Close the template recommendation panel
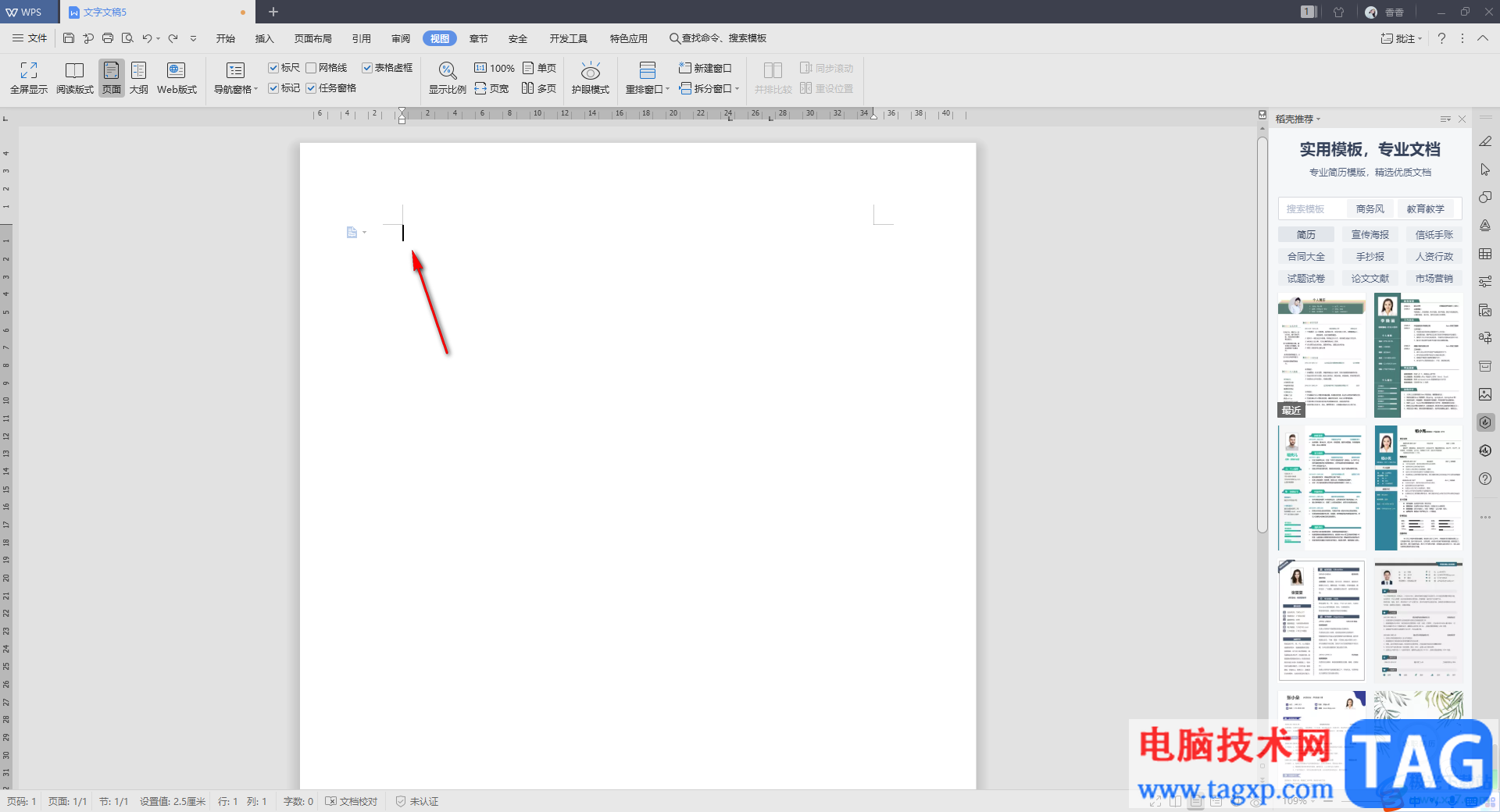1500x812 pixels. click(x=1462, y=119)
